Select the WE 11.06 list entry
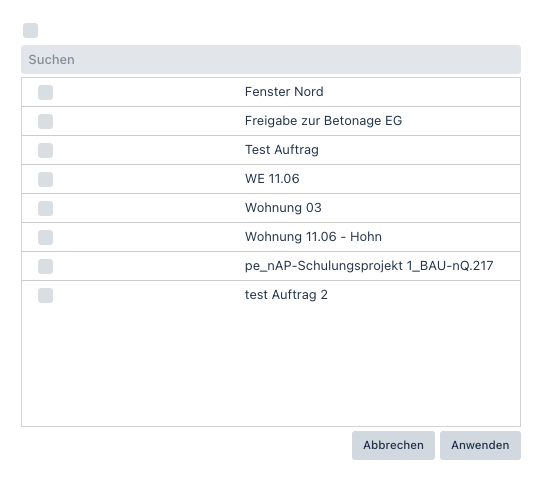Viewport: 539px width, 483px height. coord(272,179)
